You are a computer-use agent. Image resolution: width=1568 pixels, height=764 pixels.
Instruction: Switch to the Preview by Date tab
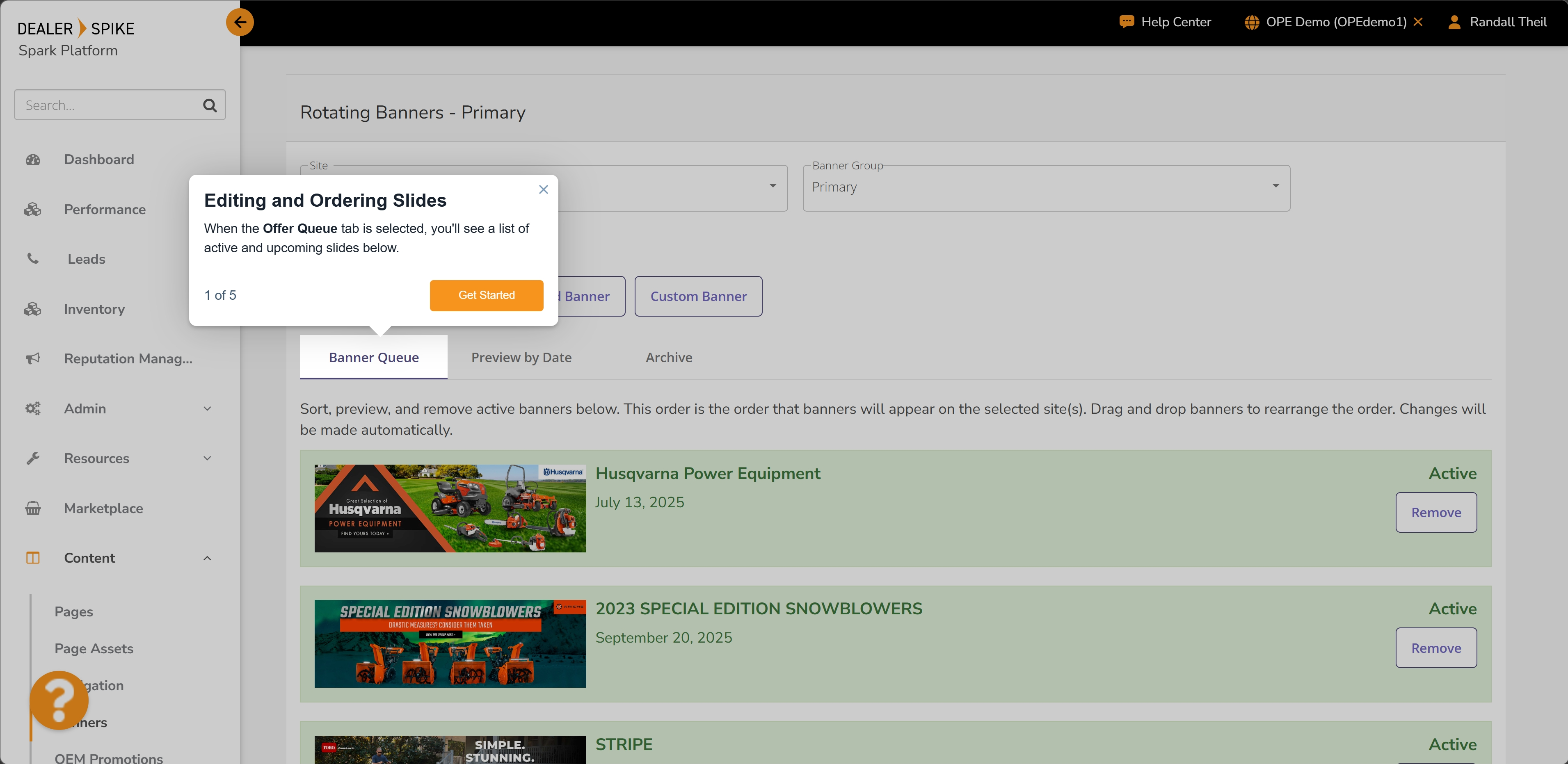pyautogui.click(x=521, y=358)
